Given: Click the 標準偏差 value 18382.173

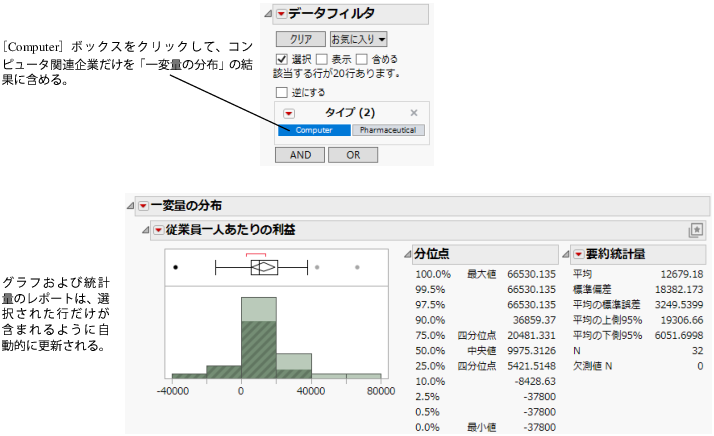Looking at the screenshot, I should [x=679, y=290].
